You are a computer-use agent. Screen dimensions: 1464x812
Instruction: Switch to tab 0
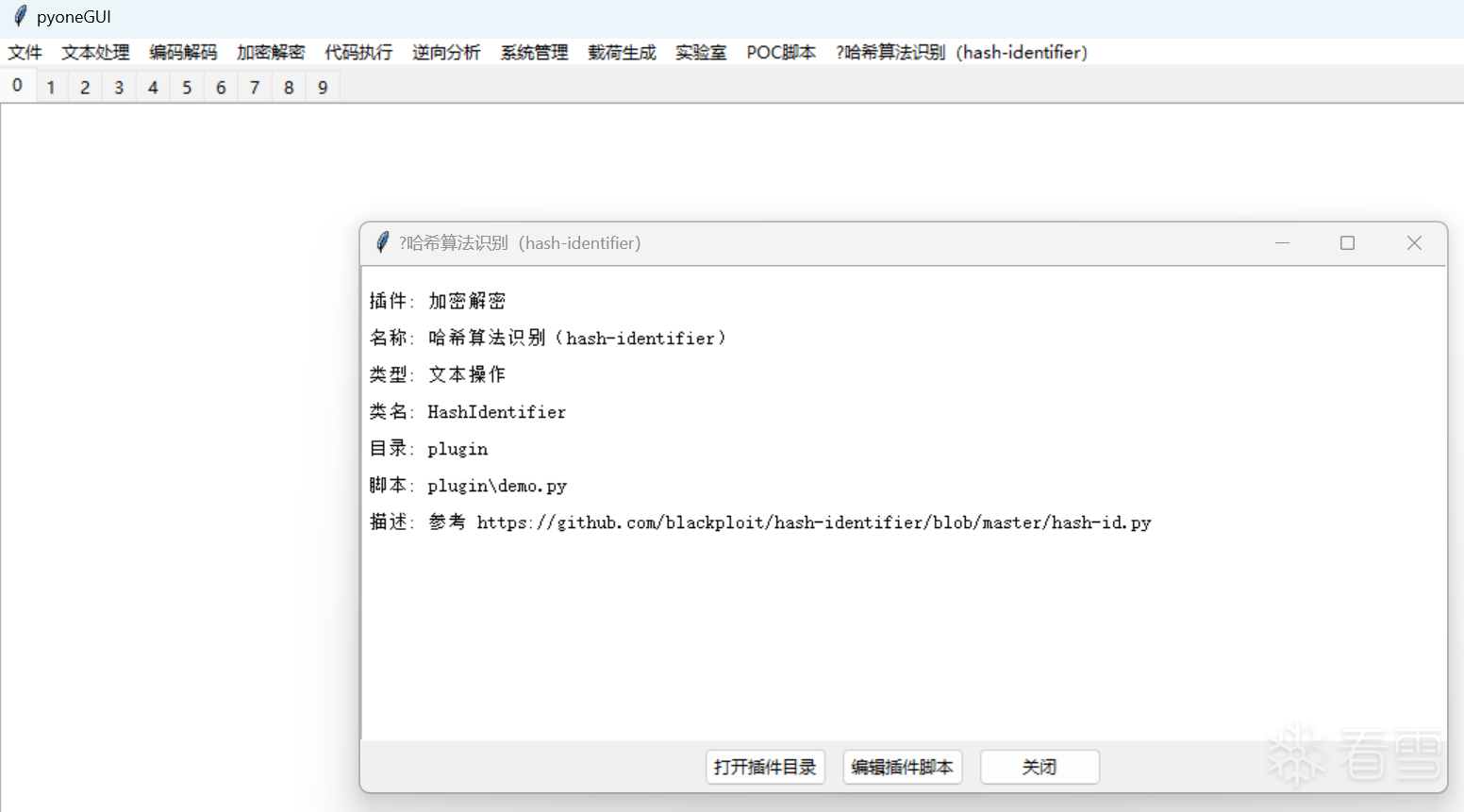tap(17, 86)
